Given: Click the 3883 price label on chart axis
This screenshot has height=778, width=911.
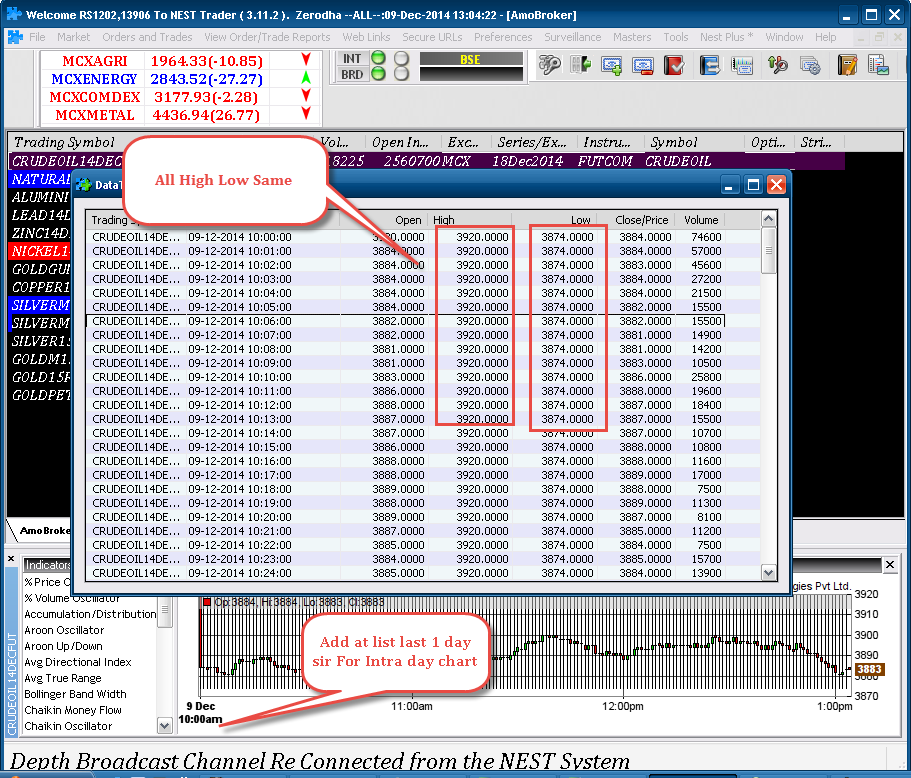Looking at the screenshot, I should click(x=869, y=669).
